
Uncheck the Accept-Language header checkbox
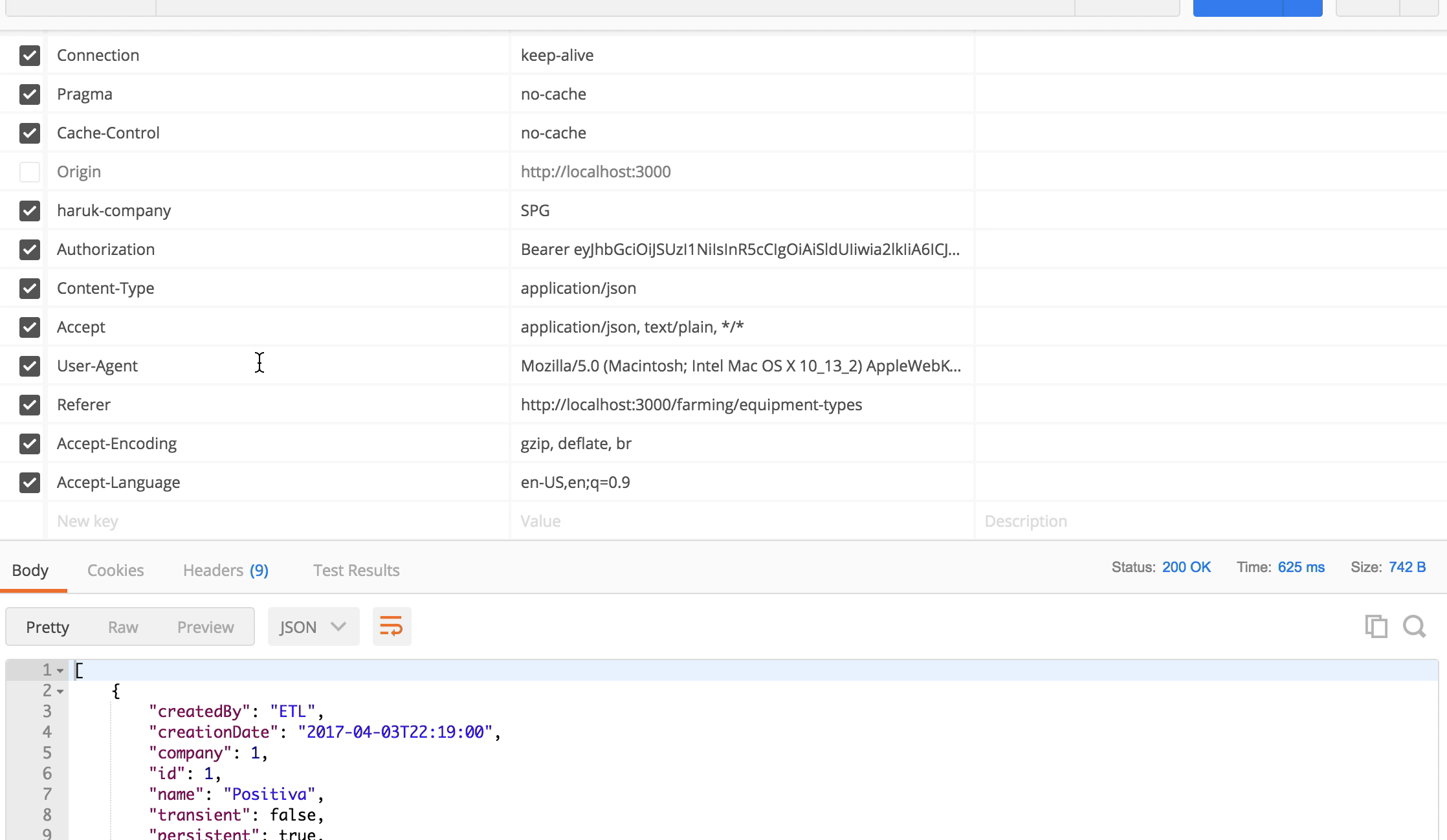[30, 483]
